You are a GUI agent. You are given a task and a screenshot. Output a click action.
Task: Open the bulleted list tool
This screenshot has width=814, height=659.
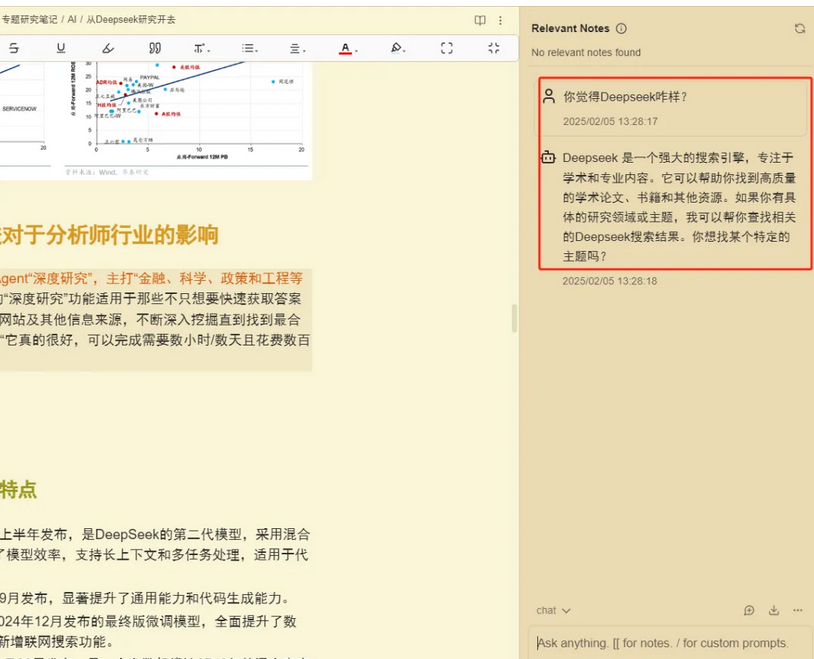click(248, 47)
